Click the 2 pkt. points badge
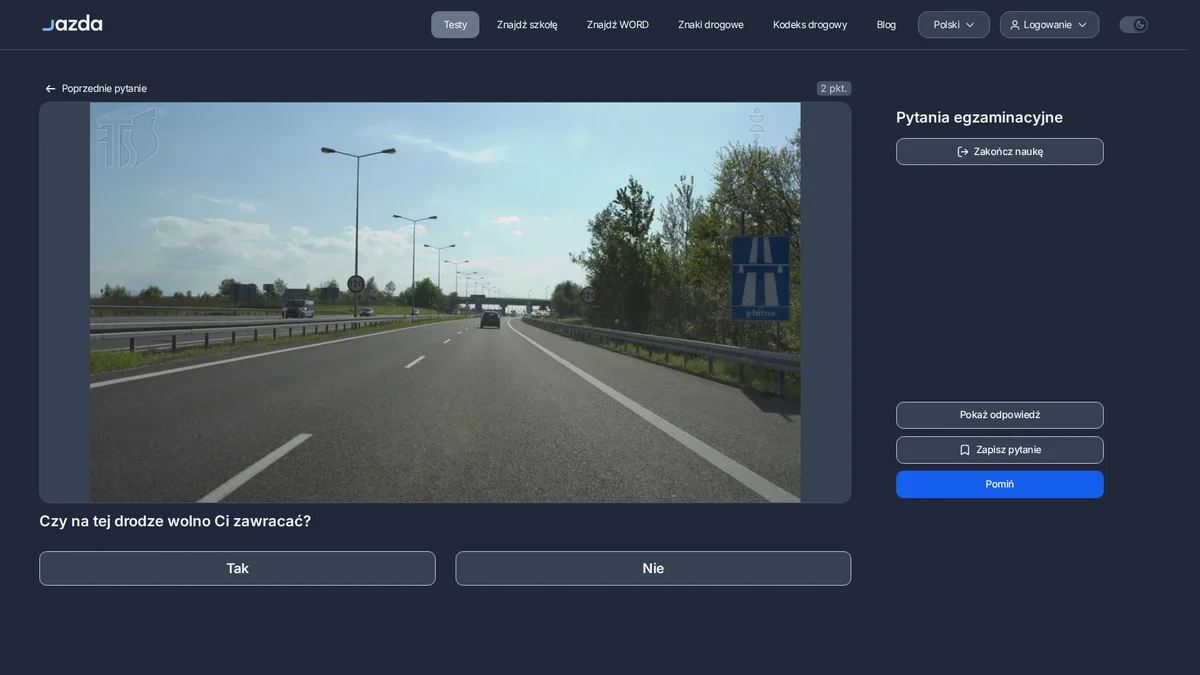Image resolution: width=1200 pixels, height=675 pixels. tap(834, 89)
